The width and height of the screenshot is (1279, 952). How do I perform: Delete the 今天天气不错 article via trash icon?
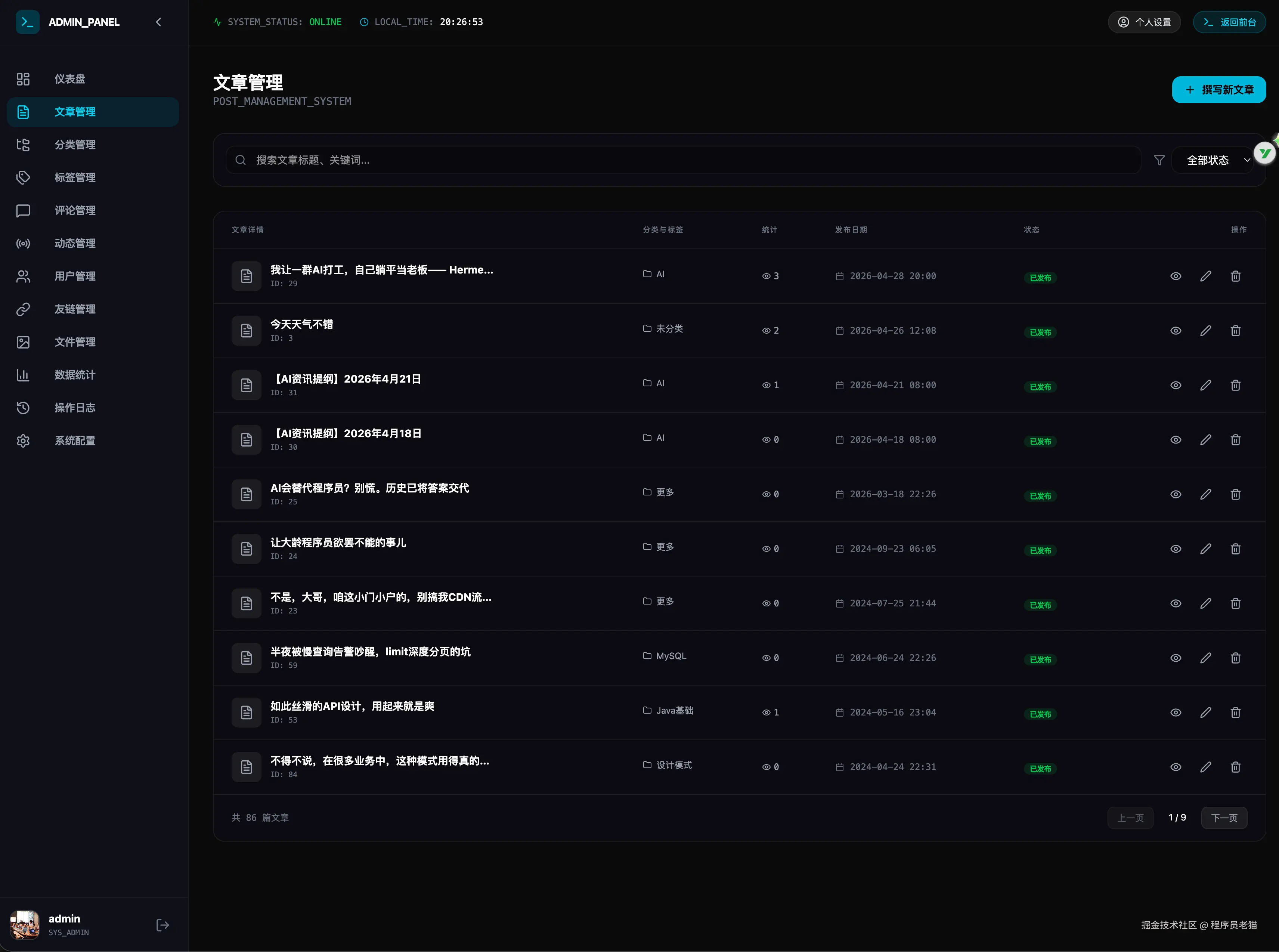click(1235, 331)
